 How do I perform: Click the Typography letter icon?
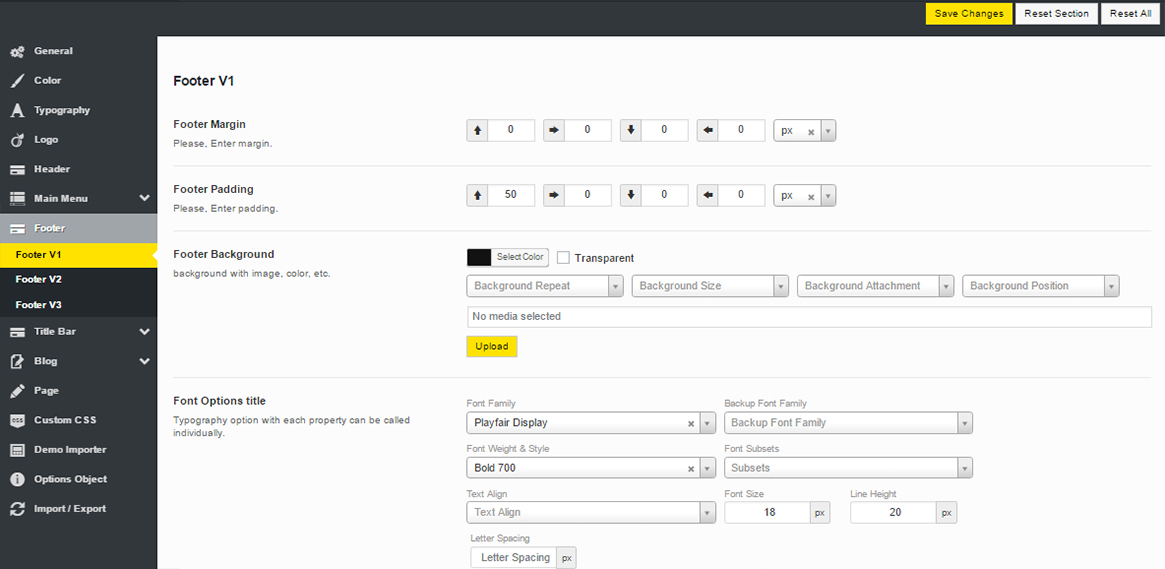click(x=17, y=110)
